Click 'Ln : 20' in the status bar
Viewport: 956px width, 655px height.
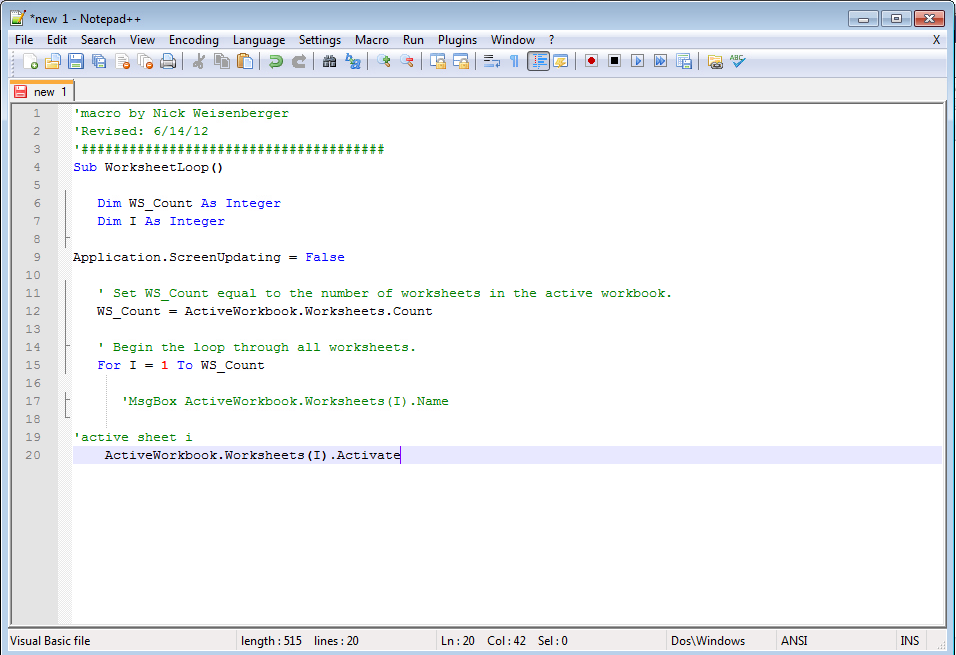click(x=458, y=641)
